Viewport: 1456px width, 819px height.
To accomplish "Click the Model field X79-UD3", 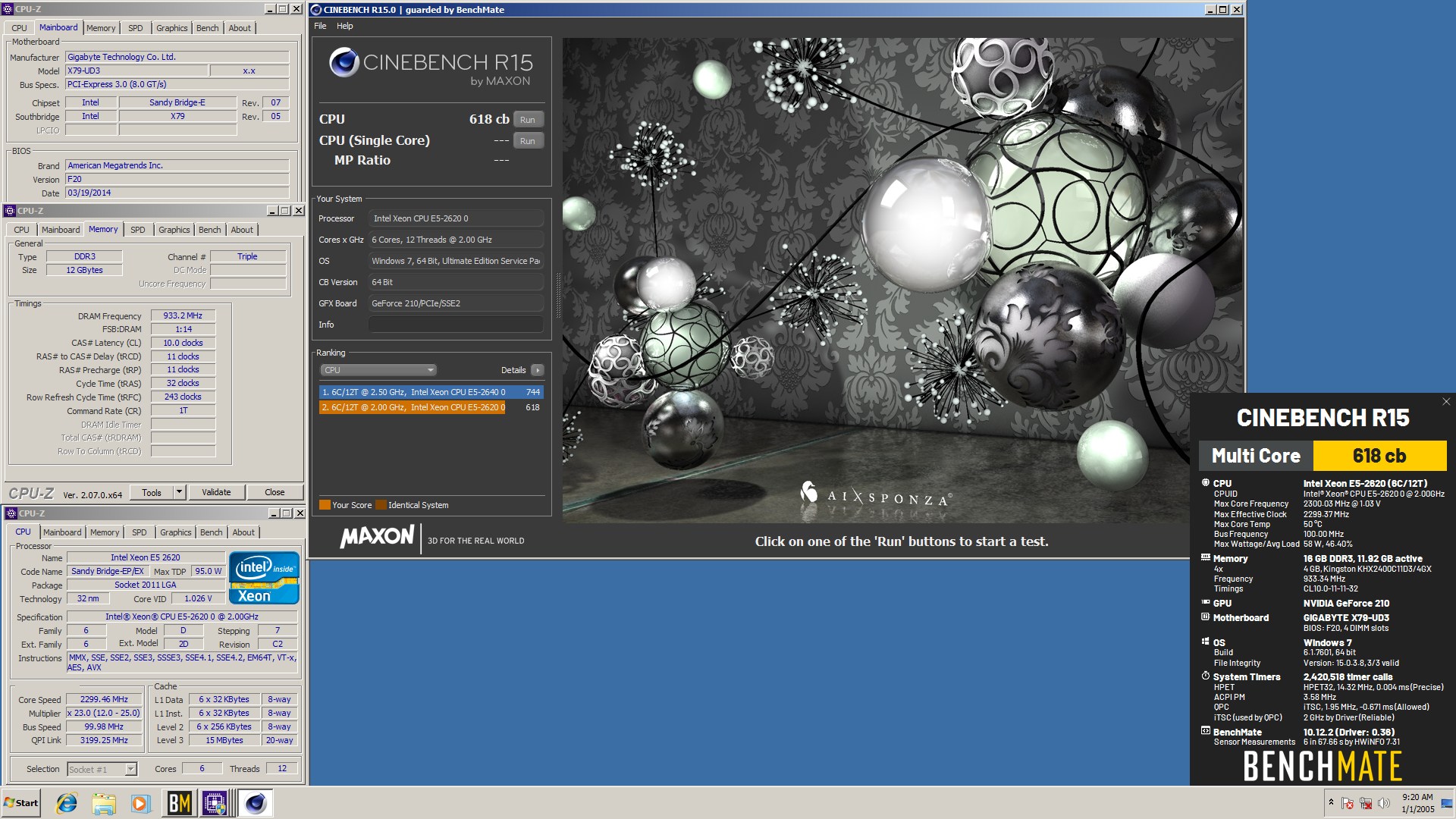I will click(x=136, y=71).
